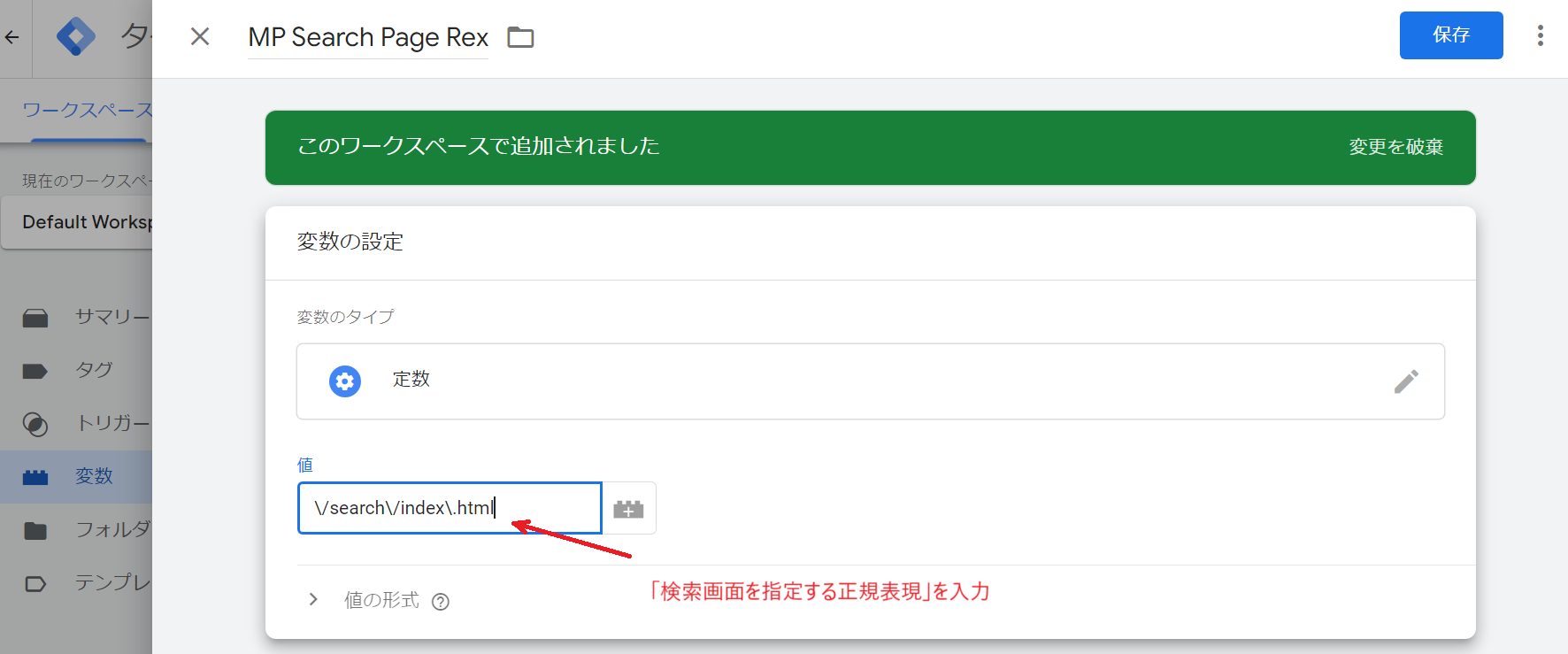Rename the variable title MP Search Page Rex

point(368,37)
